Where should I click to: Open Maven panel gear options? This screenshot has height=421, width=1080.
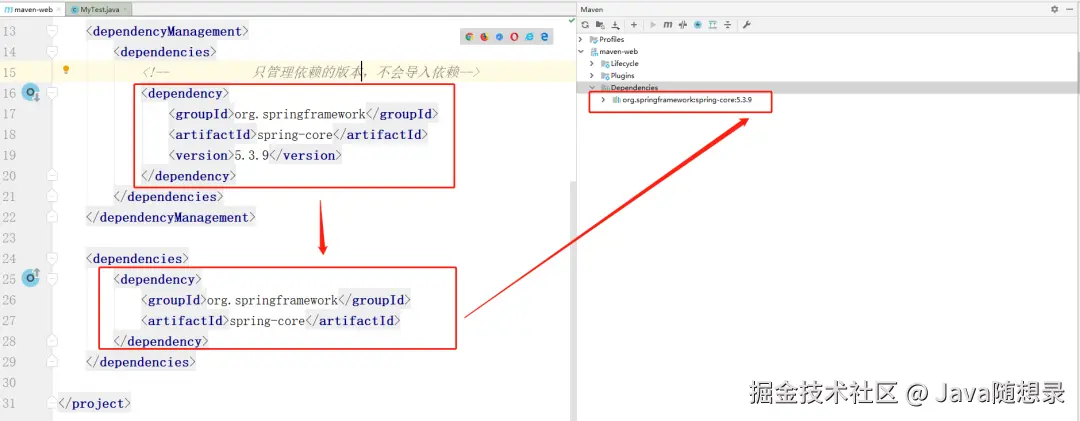[1055, 9]
